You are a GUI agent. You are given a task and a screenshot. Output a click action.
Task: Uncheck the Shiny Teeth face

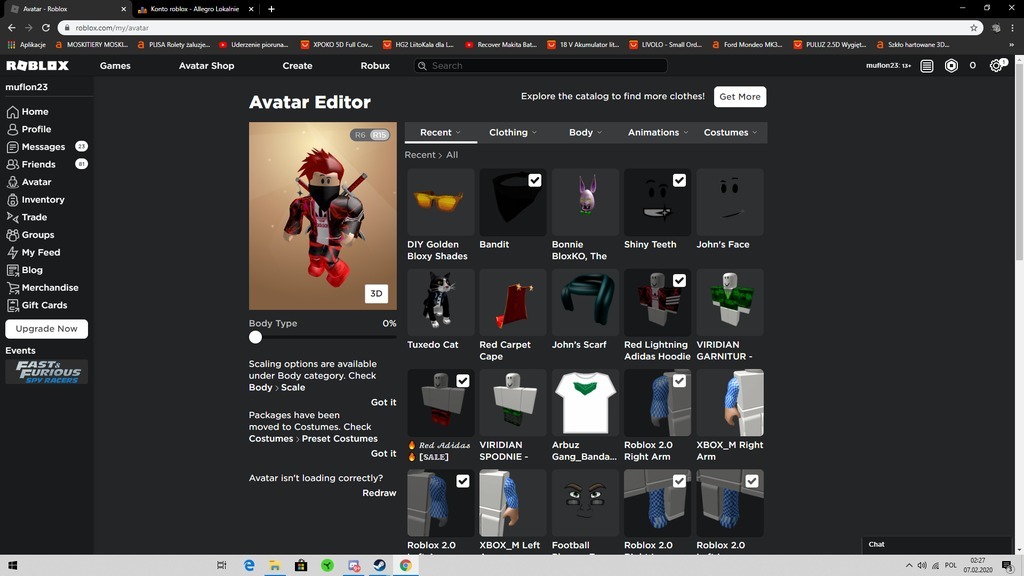(679, 180)
